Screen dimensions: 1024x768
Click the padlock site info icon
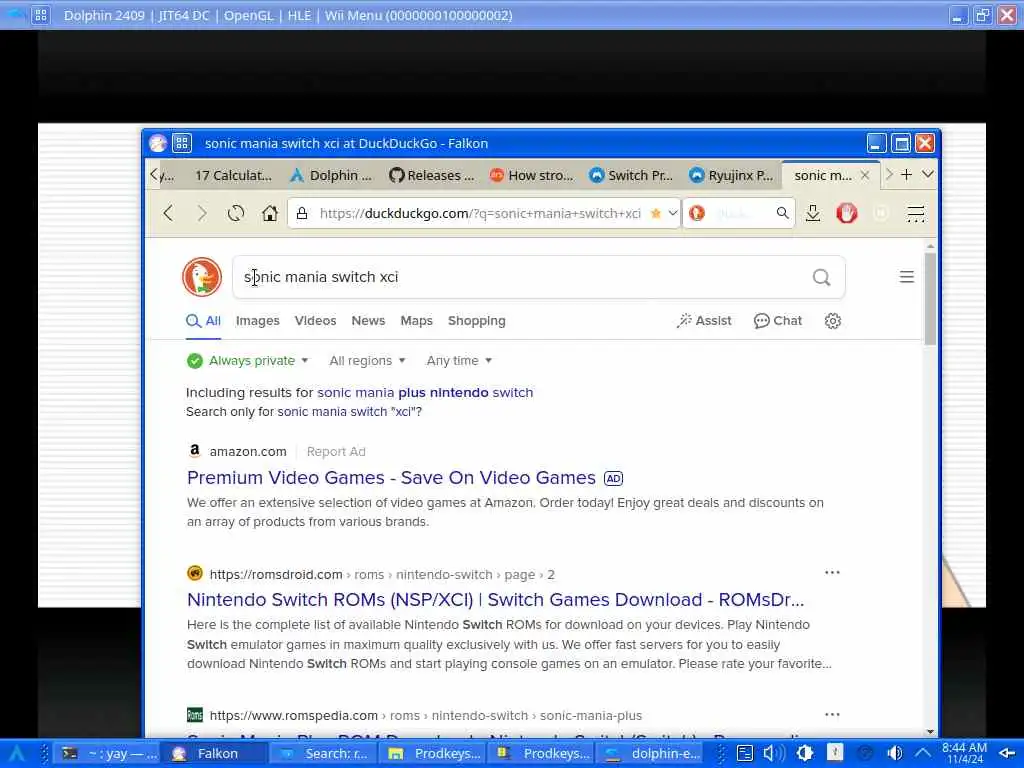302,213
